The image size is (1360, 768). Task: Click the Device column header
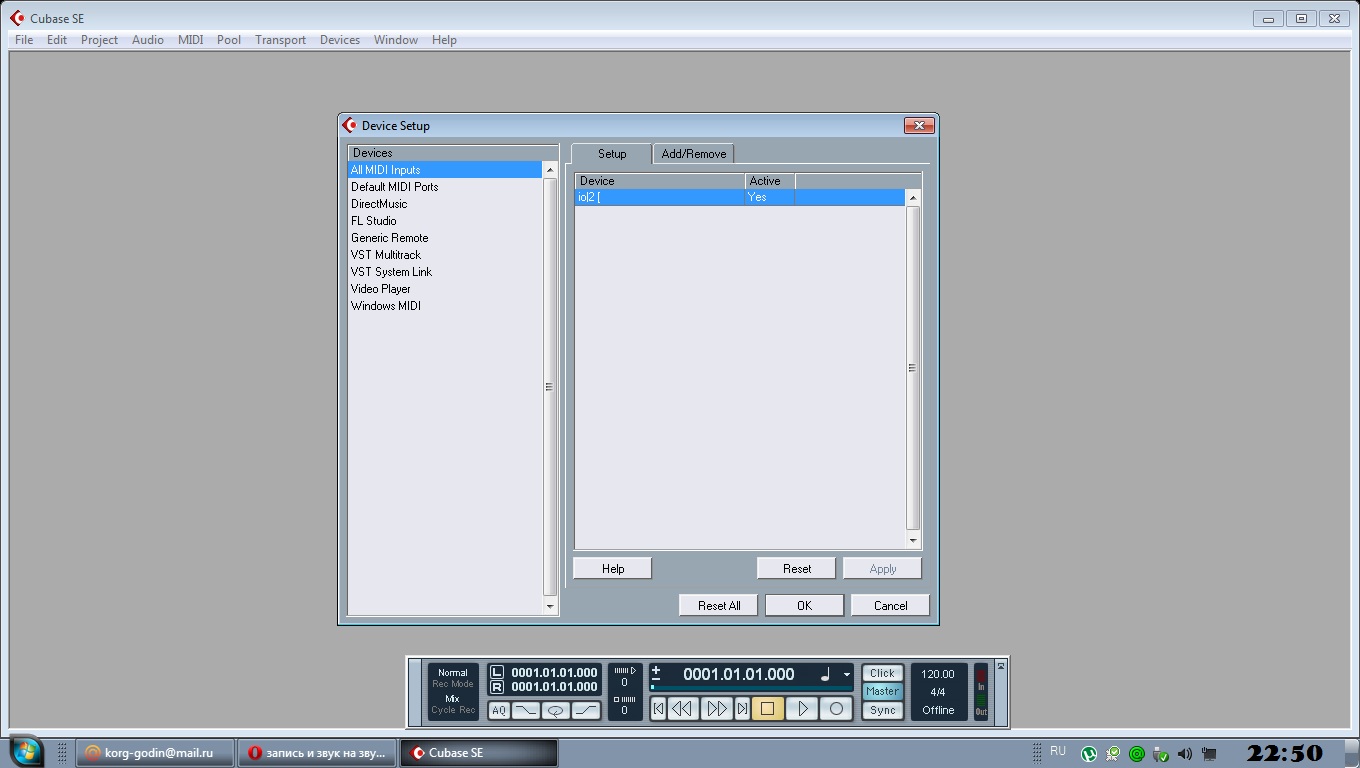coord(660,181)
